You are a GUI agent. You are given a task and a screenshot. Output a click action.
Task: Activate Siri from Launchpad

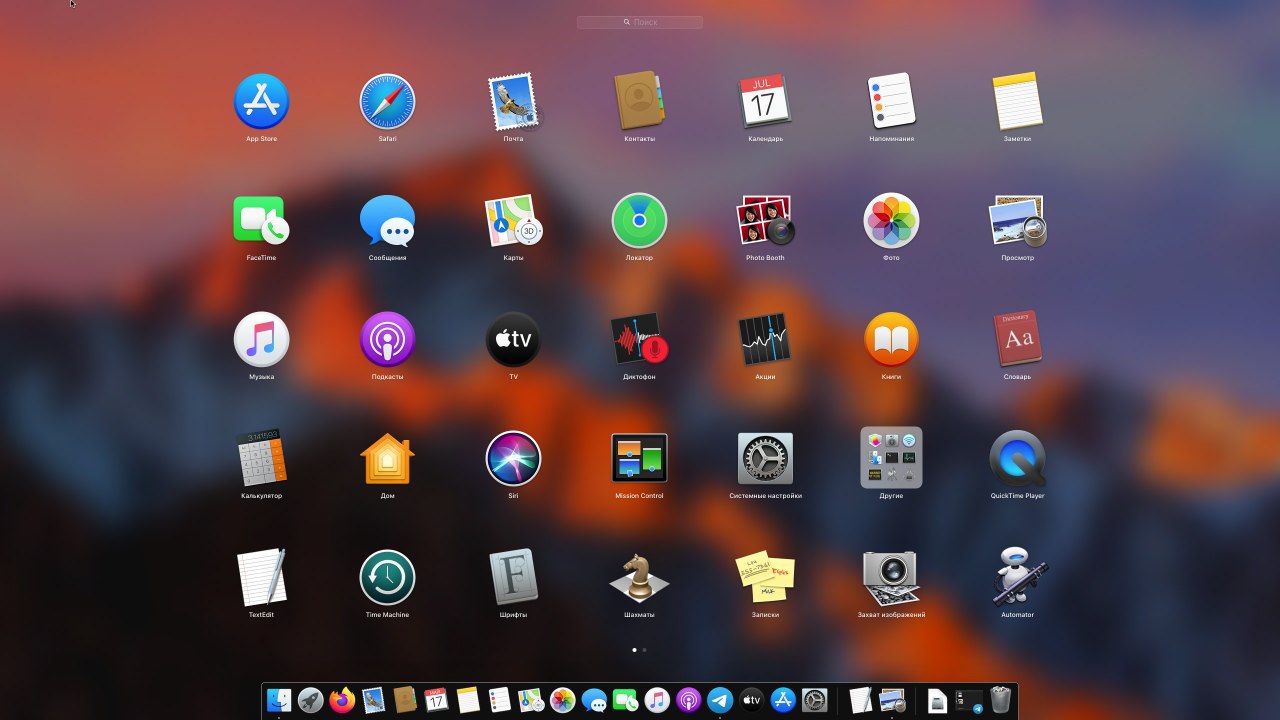click(513, 459)
